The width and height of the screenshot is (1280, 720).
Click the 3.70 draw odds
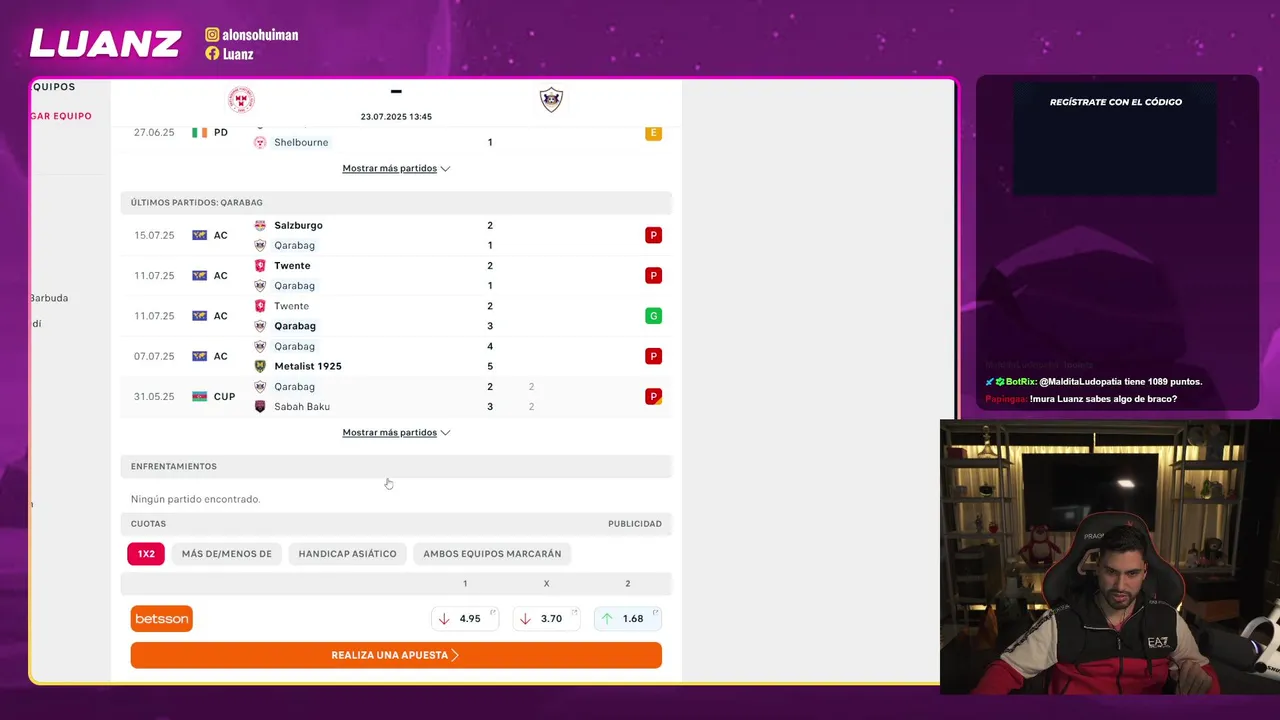click(x=546, y=619)
